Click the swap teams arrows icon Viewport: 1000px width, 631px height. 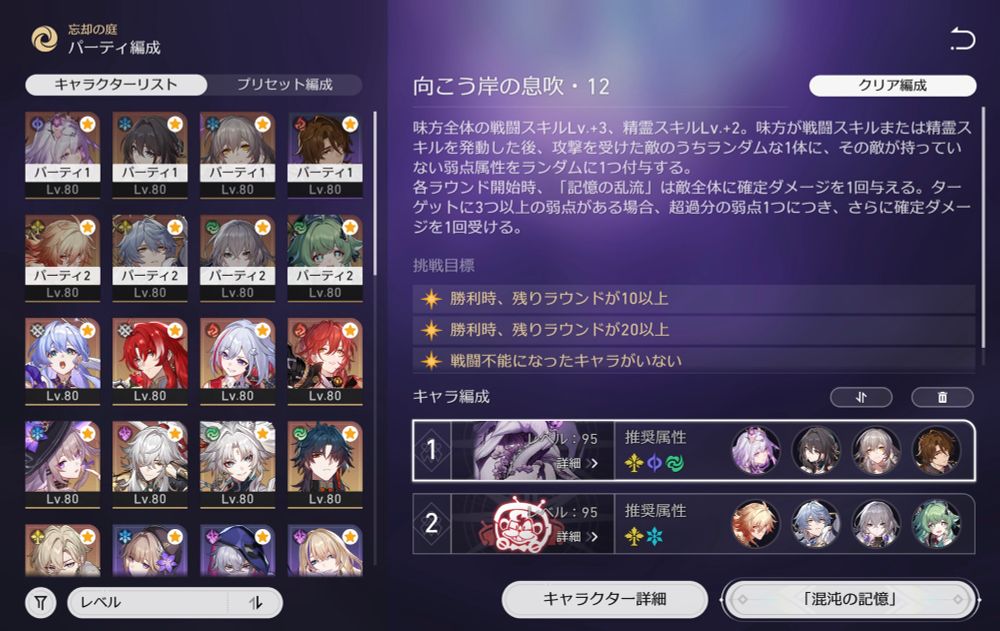tap(861, 397)
